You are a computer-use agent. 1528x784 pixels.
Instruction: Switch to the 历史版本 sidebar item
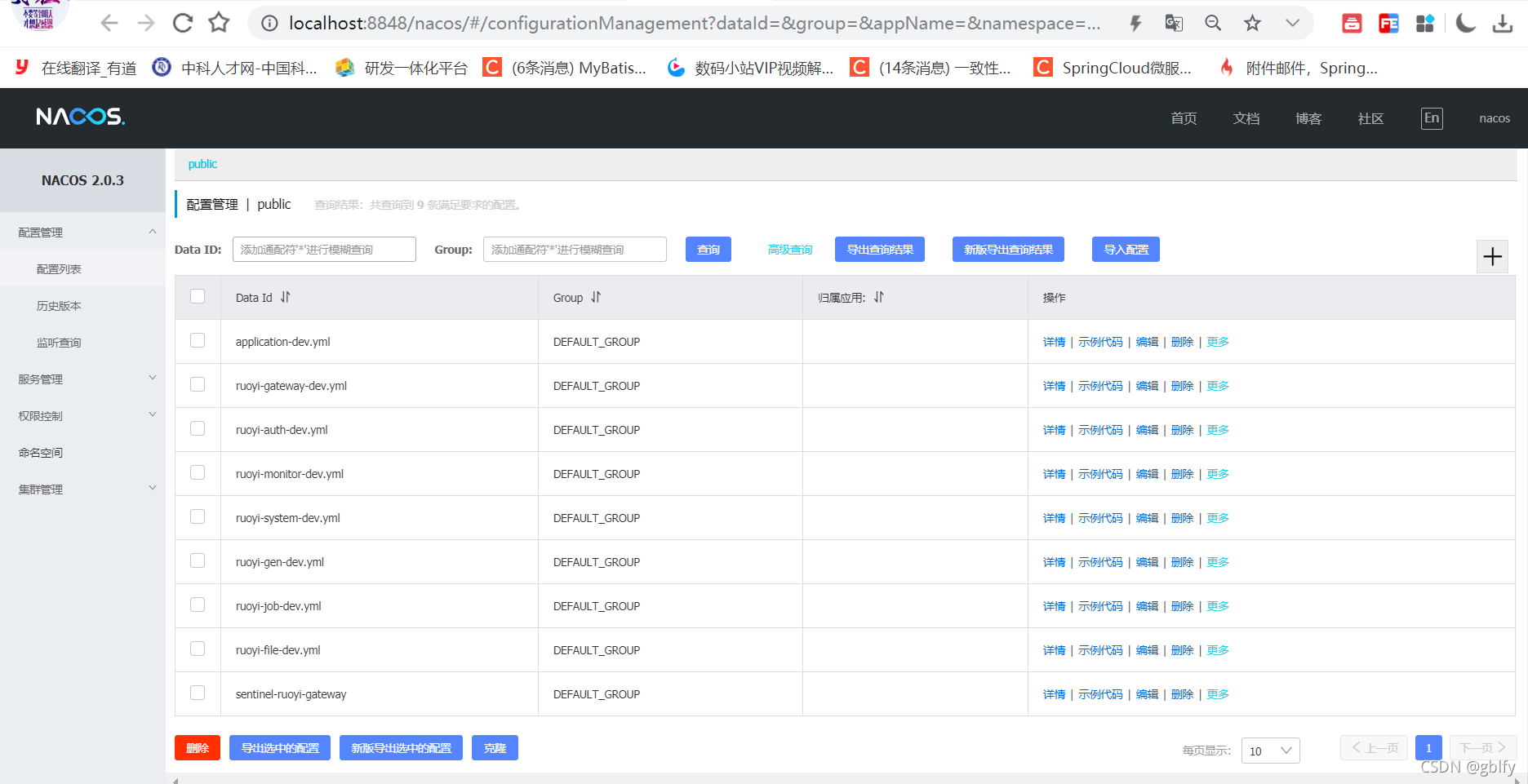click(x=58, y=305)
